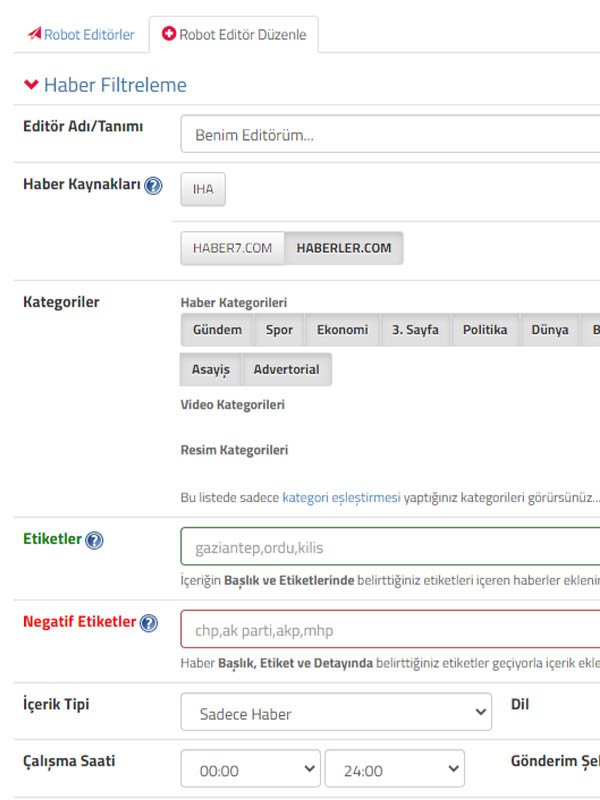Click the Resim Kategorileri label
The width and height of the screenshot is (600, 800).
234,451
